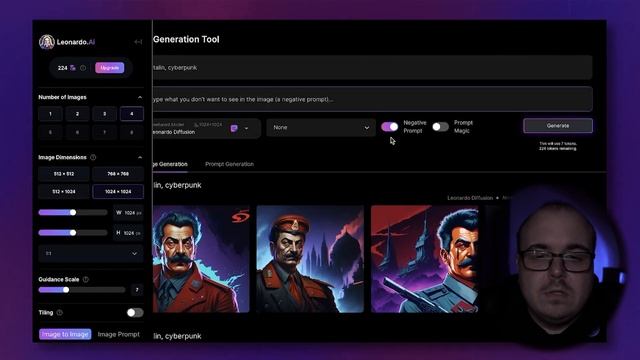
Task: Click the negative prompt input field
Action: 372,99
